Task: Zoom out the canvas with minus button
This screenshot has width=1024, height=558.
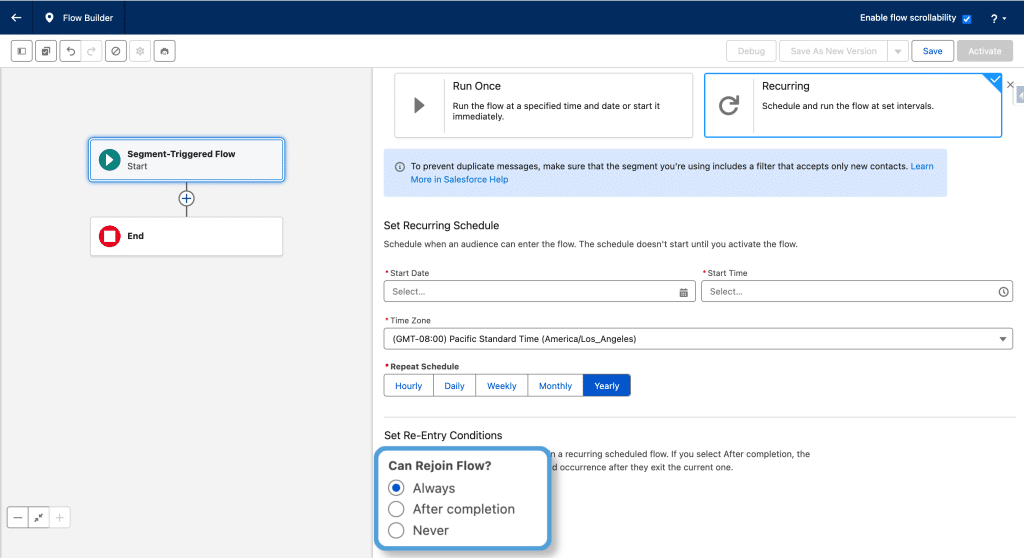Action: coord(19,517)
